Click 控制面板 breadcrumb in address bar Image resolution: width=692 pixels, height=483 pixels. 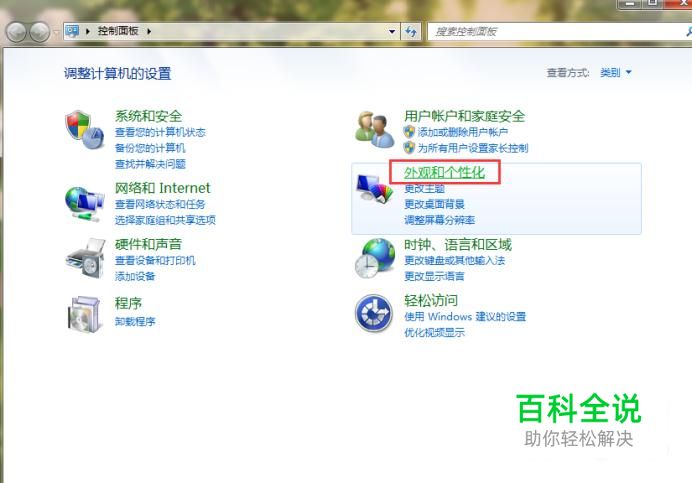(118, 31)
